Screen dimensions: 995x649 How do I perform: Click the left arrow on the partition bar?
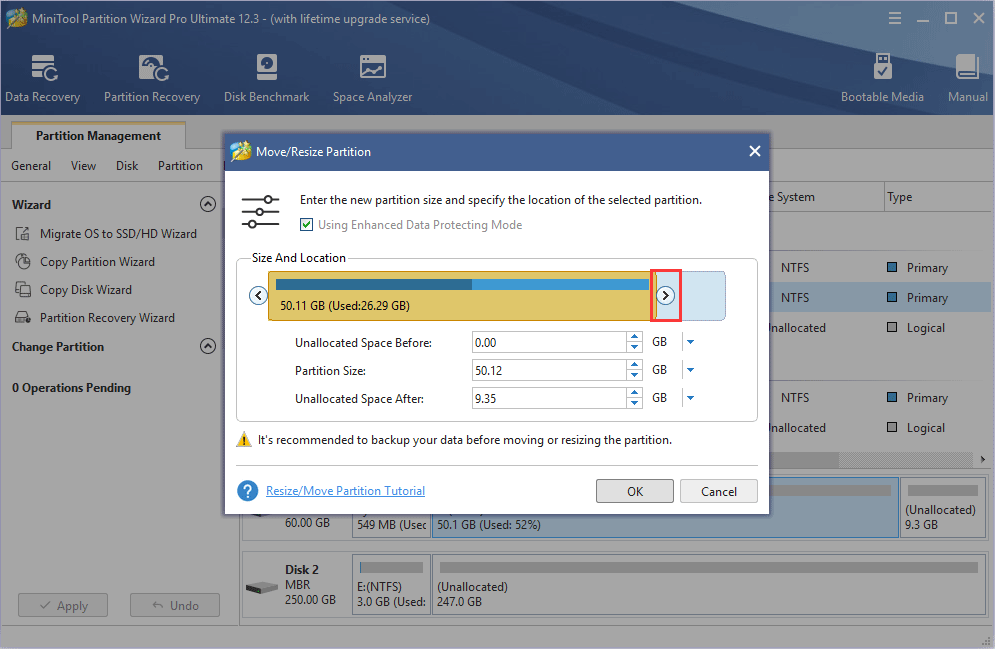pos(258,296)
